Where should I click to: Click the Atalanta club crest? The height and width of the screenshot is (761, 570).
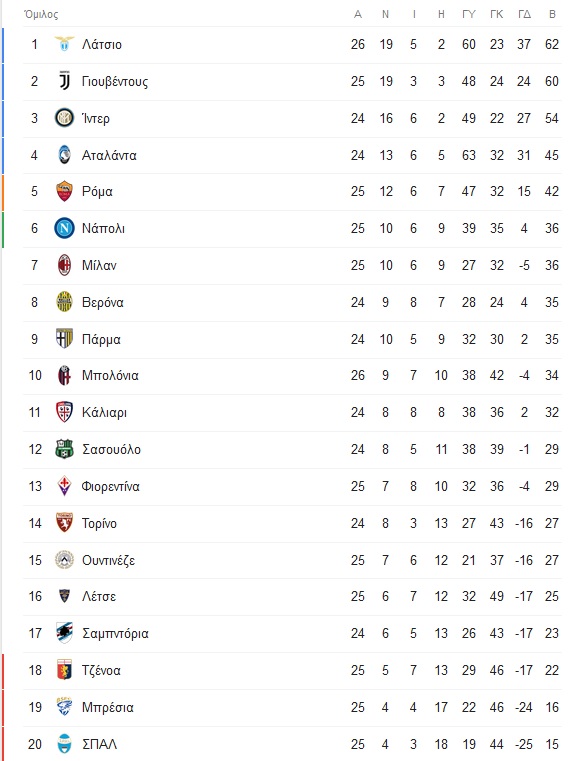click(x=64, y=155)
